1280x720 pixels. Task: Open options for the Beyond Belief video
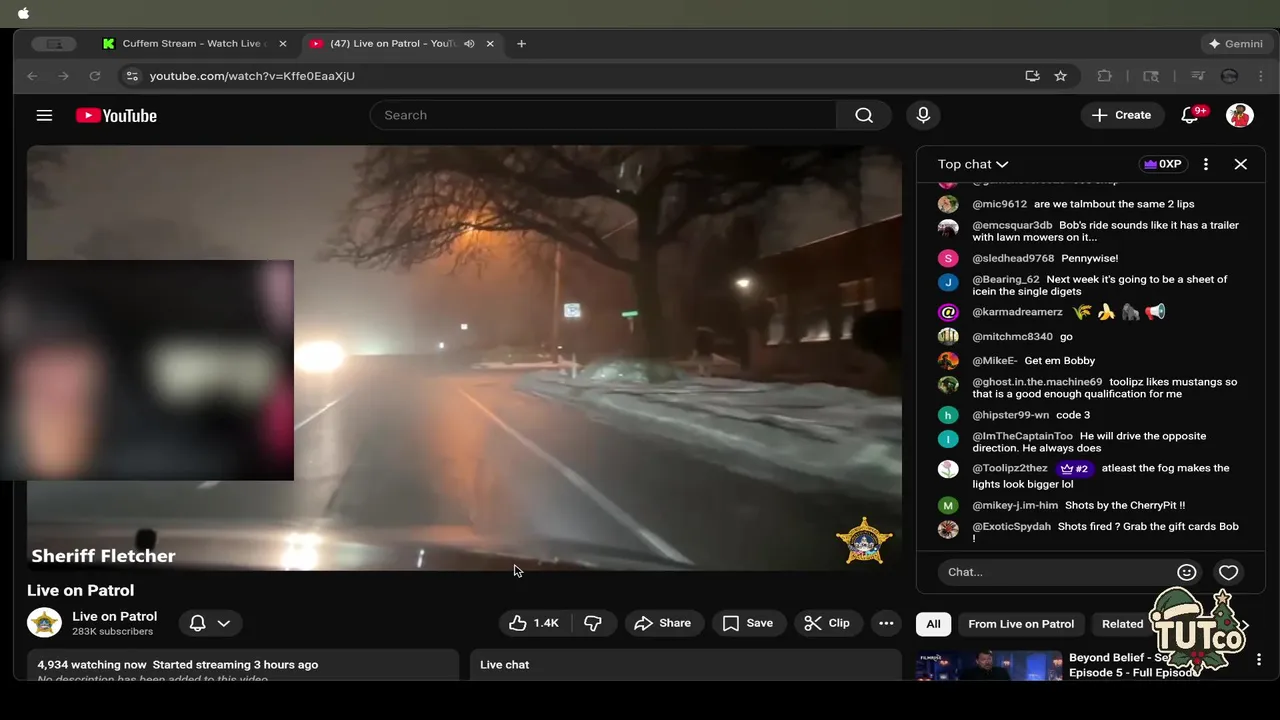1259,659
